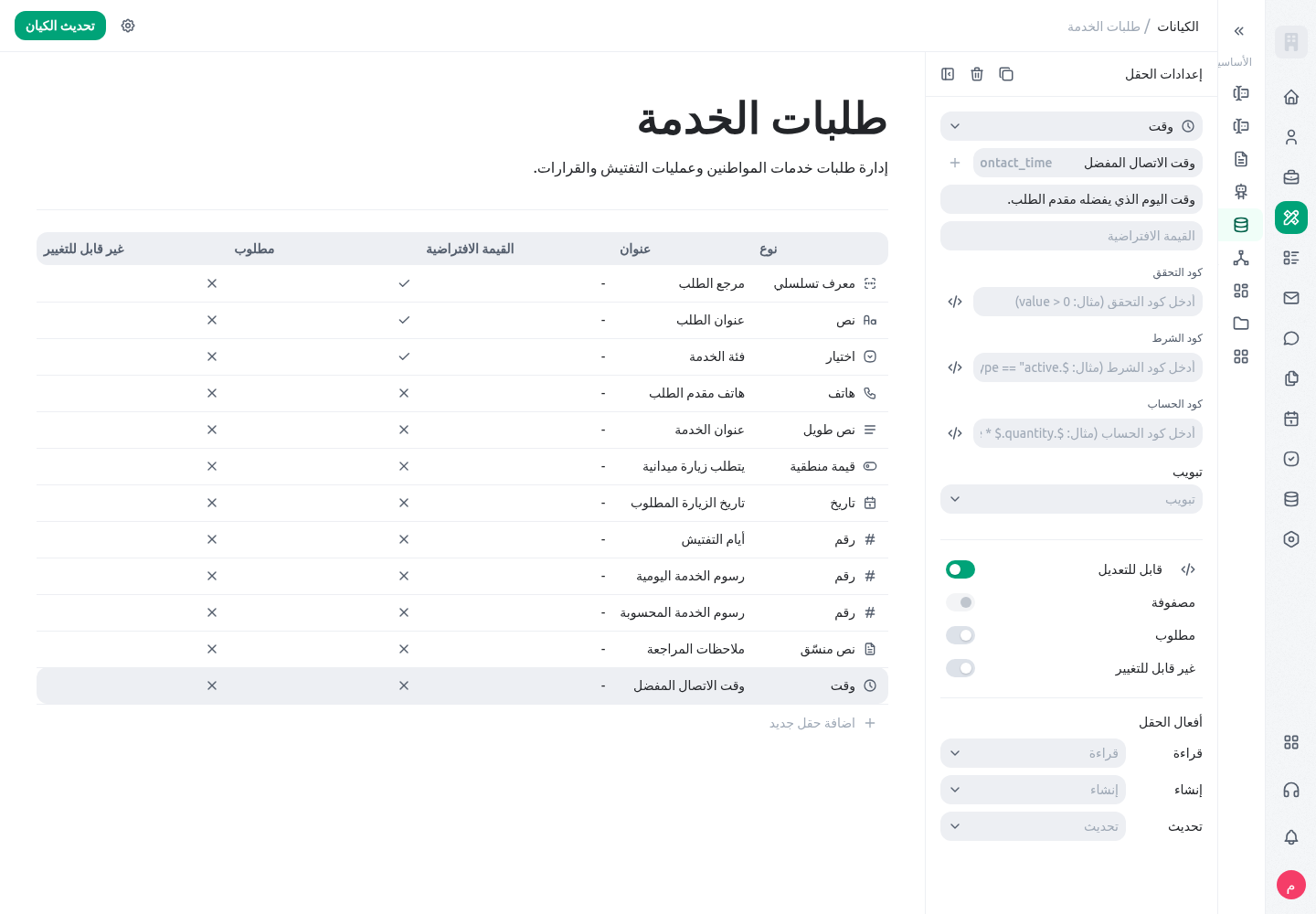
Task: Delete the field using the trash icon
Action: click(977, 74)
